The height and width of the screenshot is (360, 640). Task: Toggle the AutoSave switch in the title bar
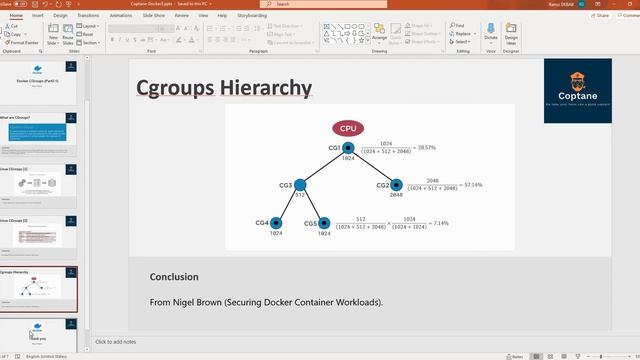click(x=20, y=4)
